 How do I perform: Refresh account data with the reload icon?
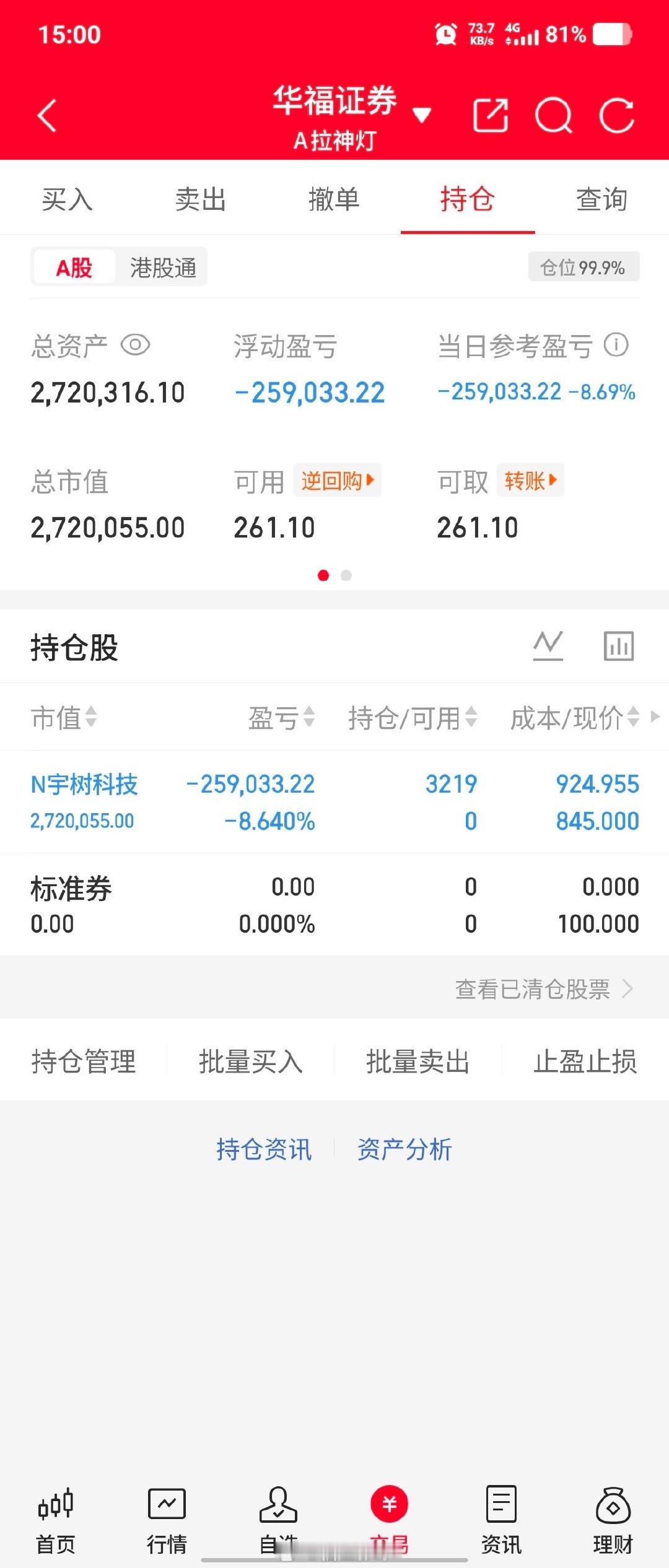[617, 115]
